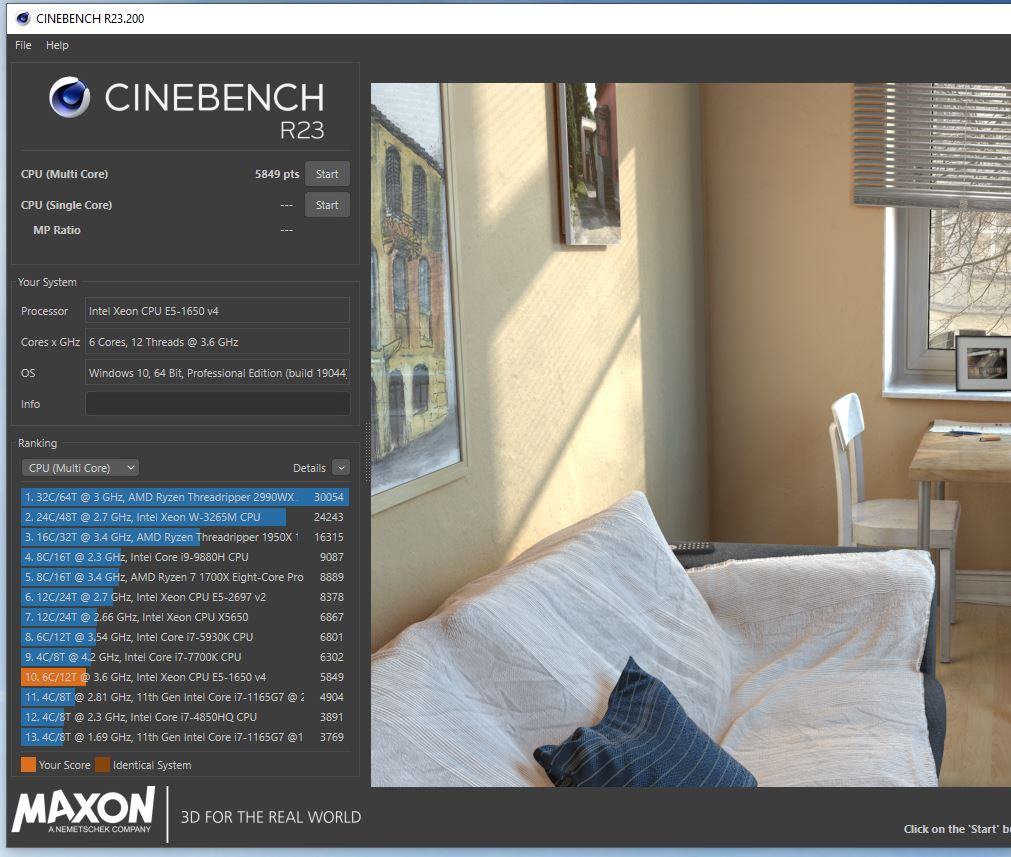Start the CPU Single Core test
Image resolution: width=1011 pixels, height=857 pixels.
[x=327, y=205]
